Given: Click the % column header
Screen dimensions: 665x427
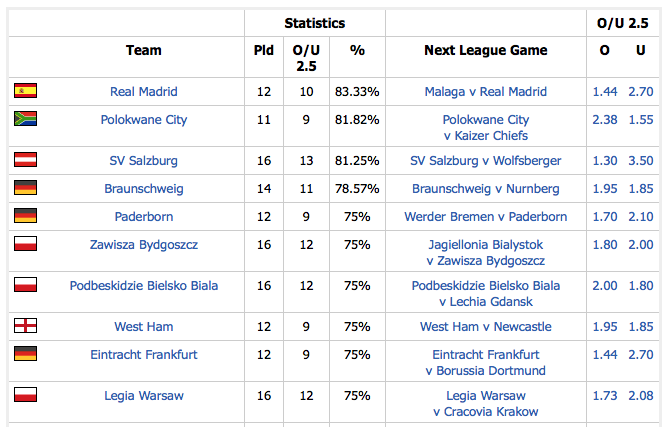Looking at the screenshot, I should click(357, 50).
